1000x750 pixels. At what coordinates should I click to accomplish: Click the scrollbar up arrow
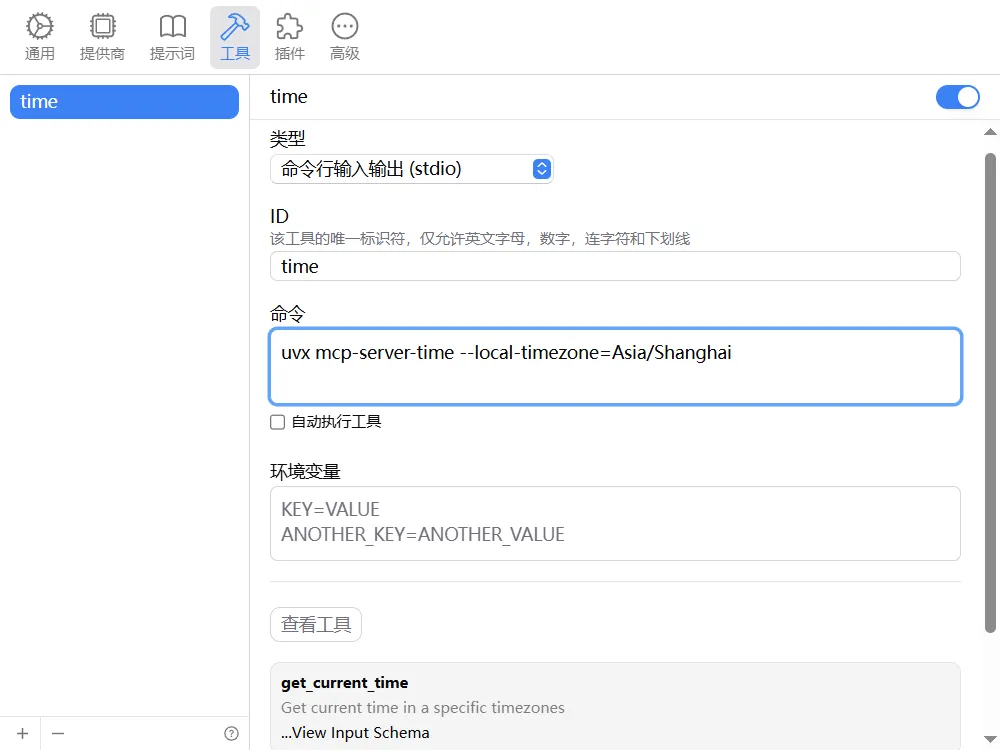990,133
